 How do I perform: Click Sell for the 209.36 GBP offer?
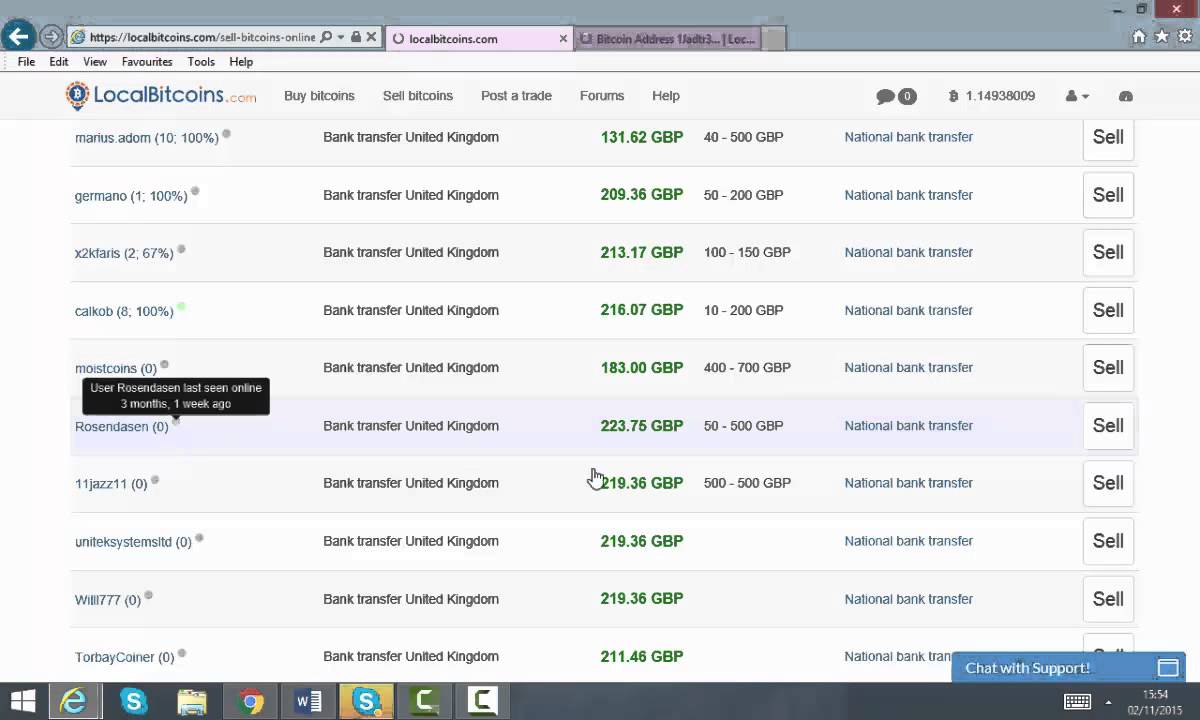(1108, 195)
